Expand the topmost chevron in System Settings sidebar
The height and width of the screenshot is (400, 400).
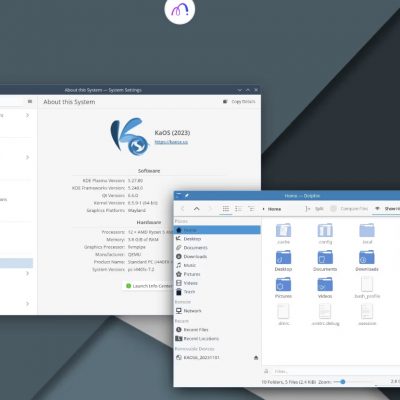point(27,115)
